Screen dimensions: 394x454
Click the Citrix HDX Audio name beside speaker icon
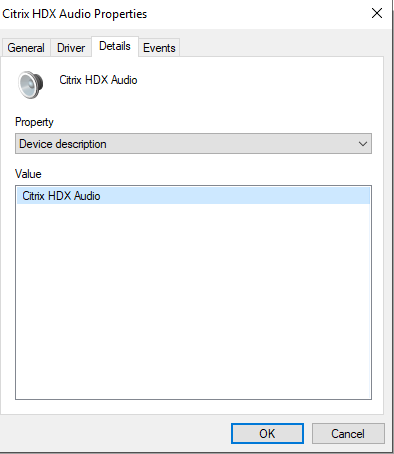(x=98, y=80)
